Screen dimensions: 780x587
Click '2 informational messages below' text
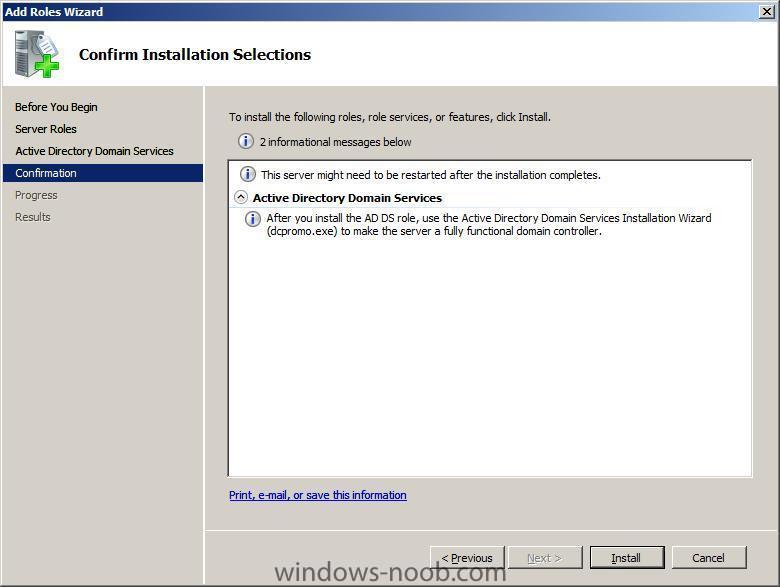click(335, 142)
